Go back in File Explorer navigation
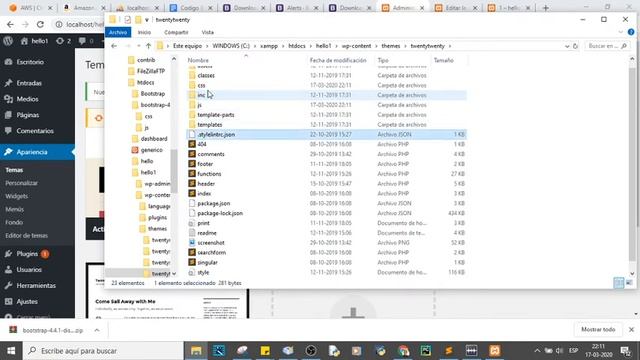Viewport: 640px width, 360px height. pos(114,46)
